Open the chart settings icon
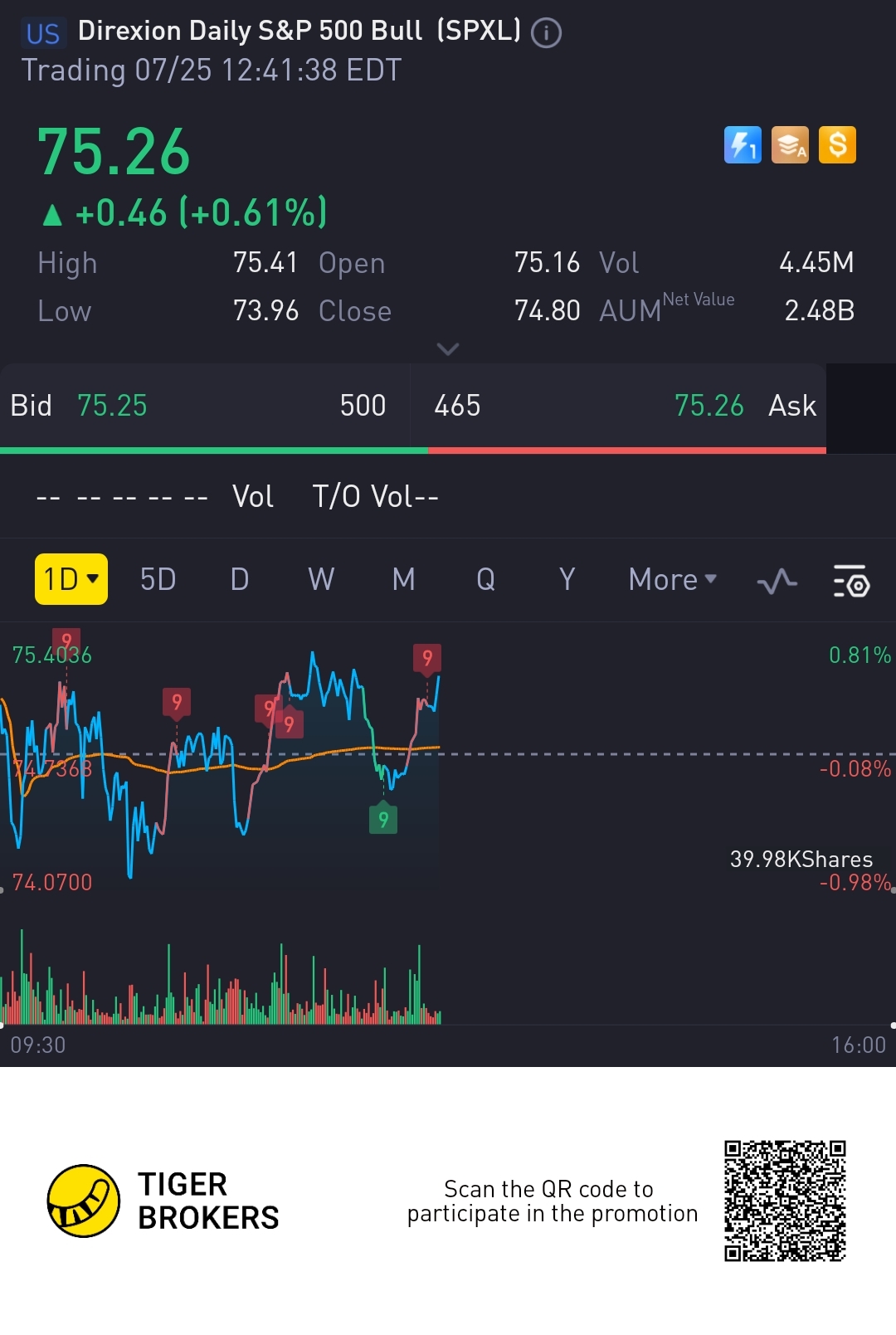Screen dimensions: 896x1335 click(851, 581)
